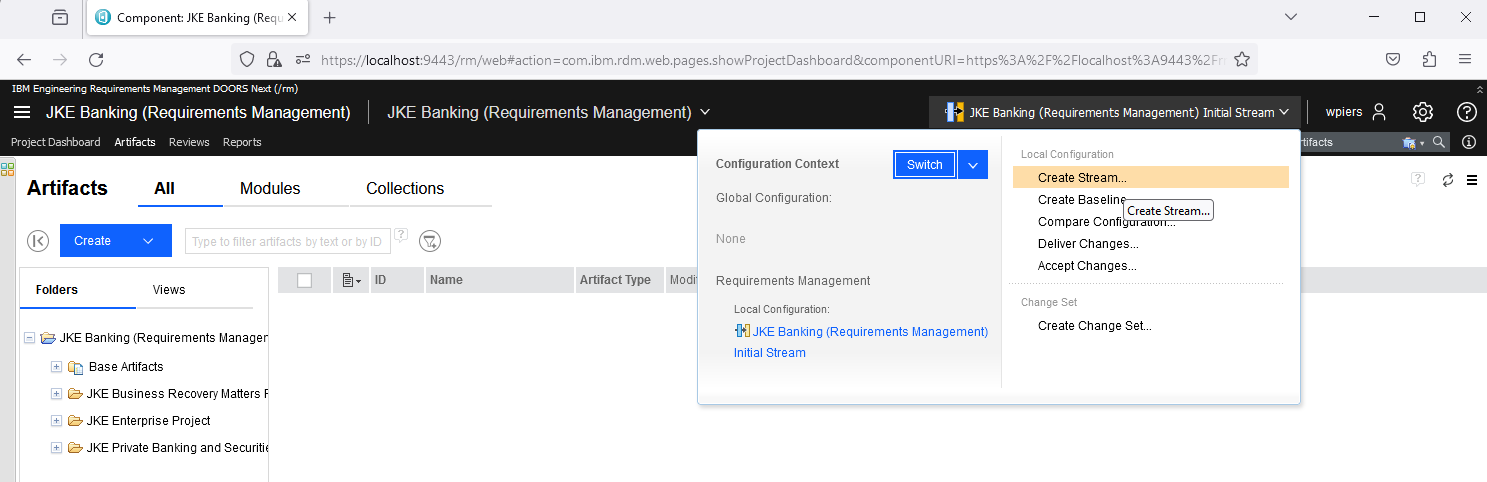Click the information icon beside search
This screenshot has height=482, width=1487.
click(1468, 142)
